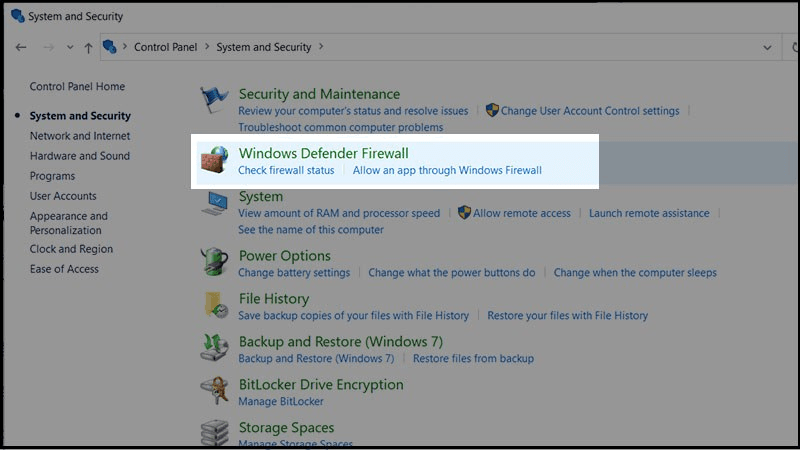The width and height of the screenshot is (800, 450).
Task: Click the BitLocker Drive Encryption icon
Action: click(214, 391)
